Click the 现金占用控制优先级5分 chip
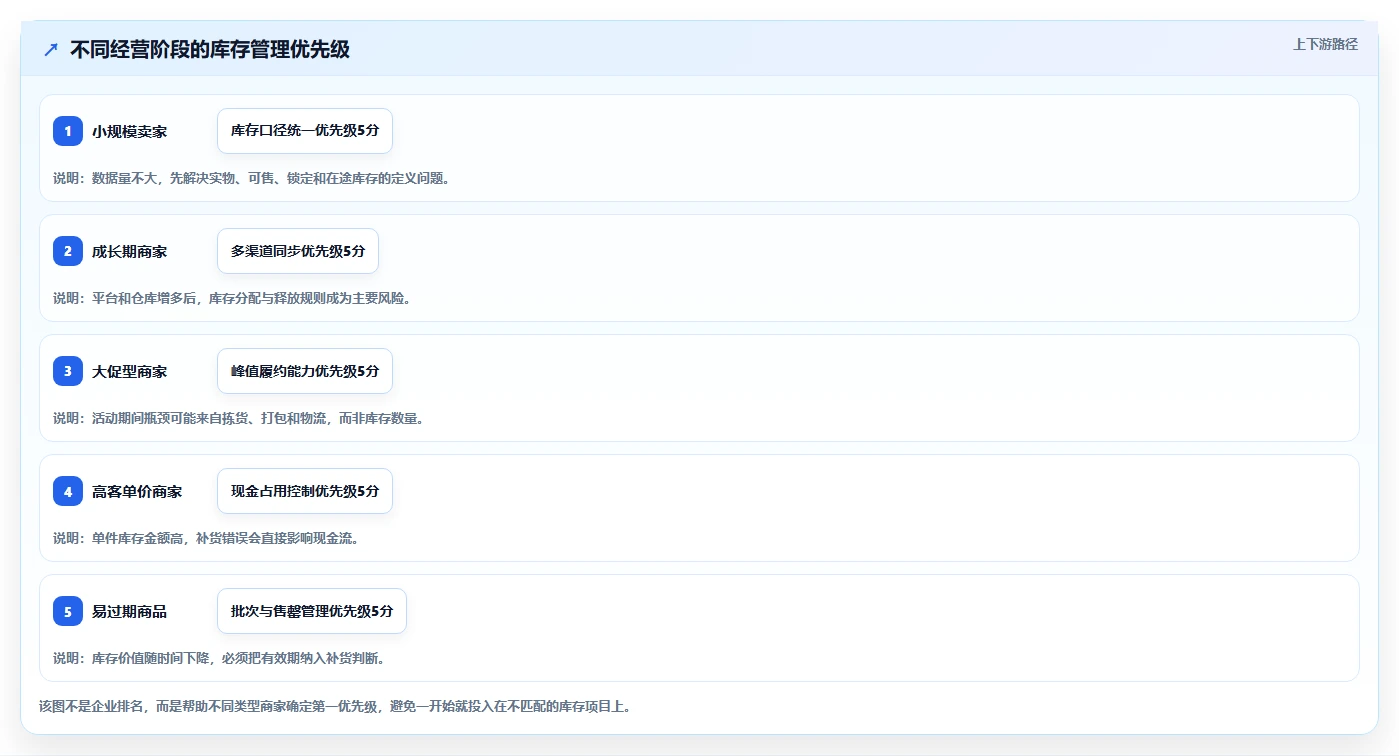1399x756 pixels. 305,491
